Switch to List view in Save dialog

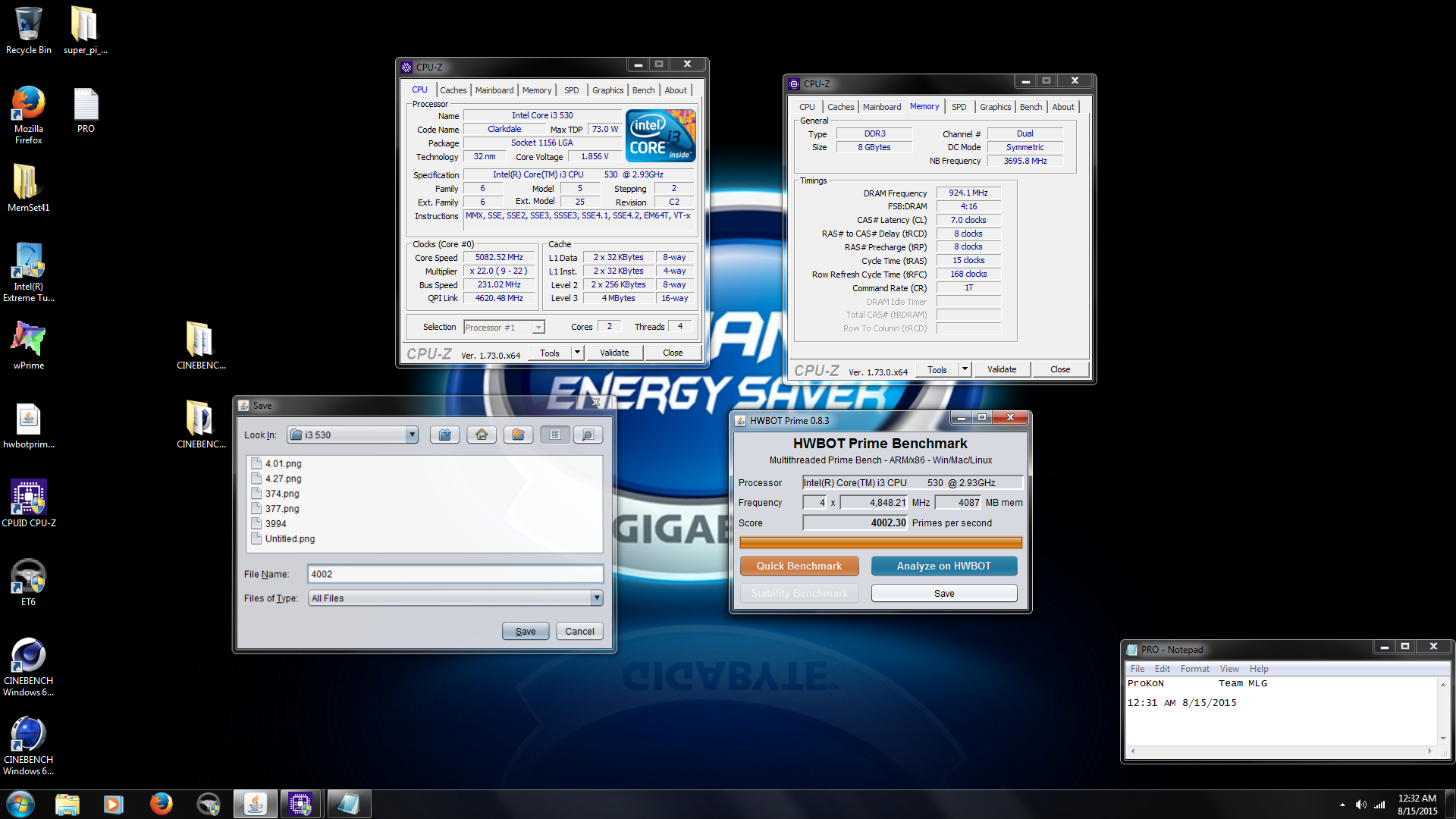tap(555, 435)
